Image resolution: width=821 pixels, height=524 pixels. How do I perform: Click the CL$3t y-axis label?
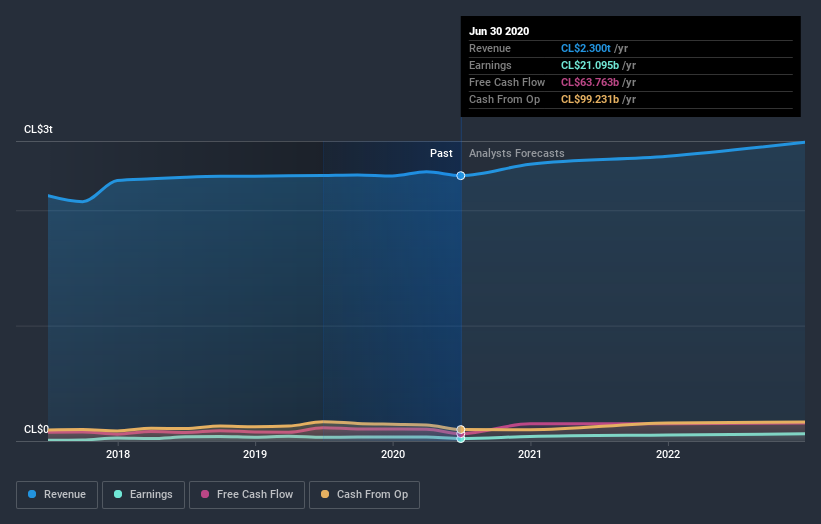click(x=38, y=129)
